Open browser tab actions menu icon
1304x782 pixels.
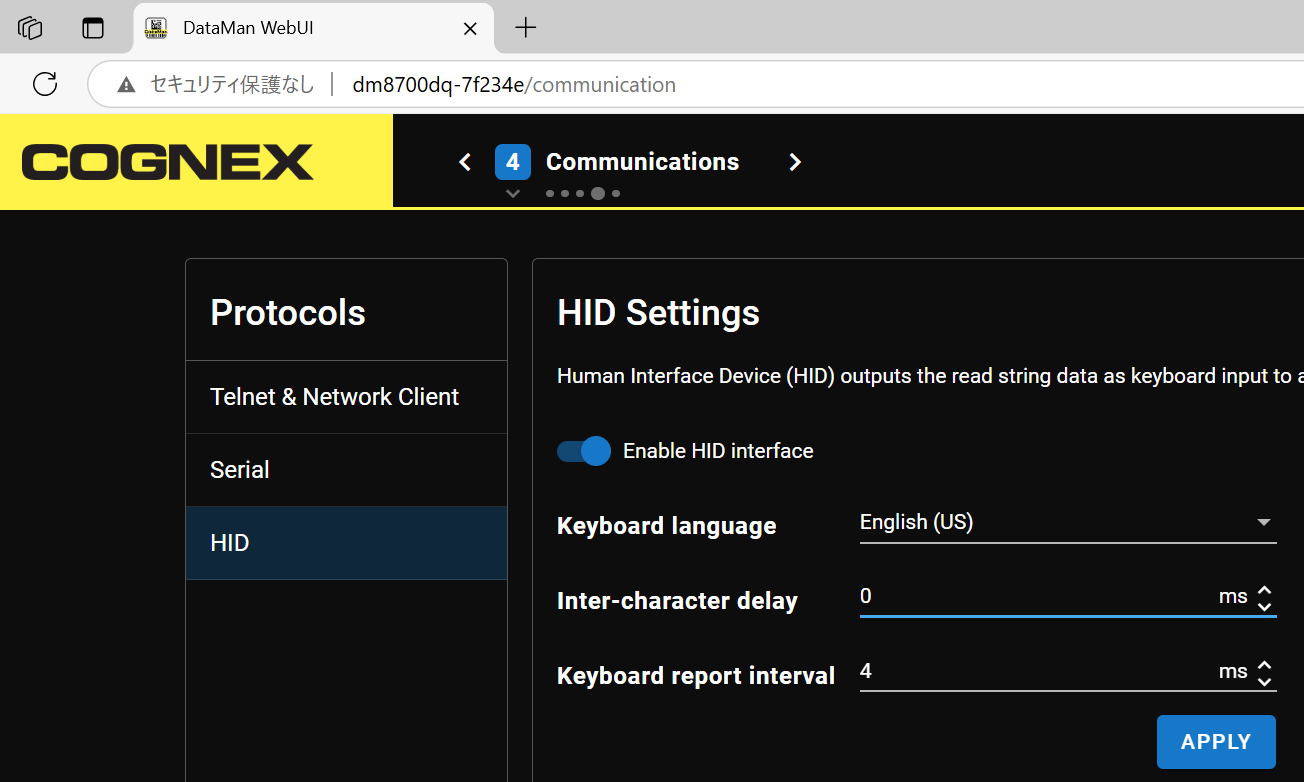coord(93,28)
